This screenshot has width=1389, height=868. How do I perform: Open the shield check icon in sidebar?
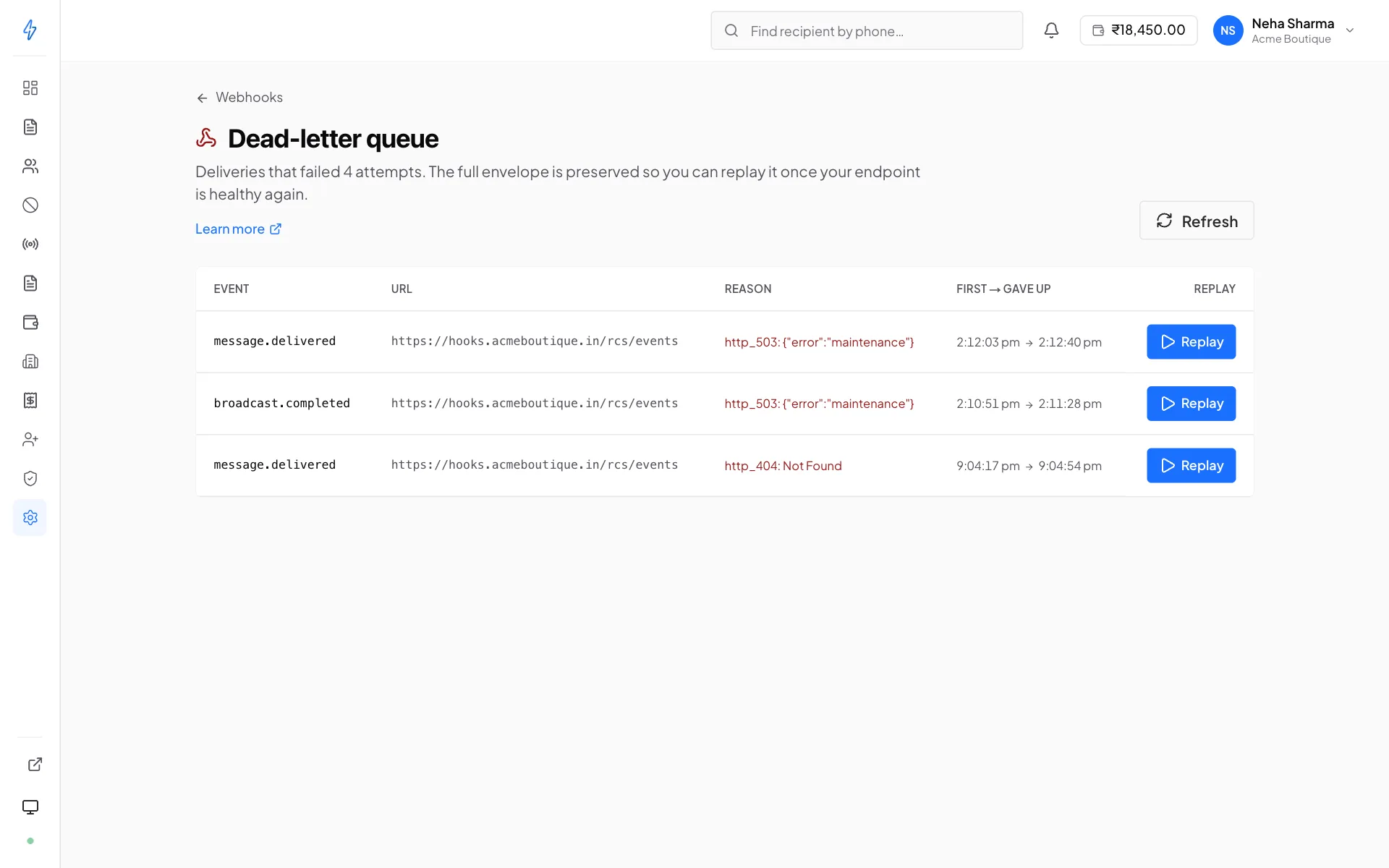click(30, 479)
